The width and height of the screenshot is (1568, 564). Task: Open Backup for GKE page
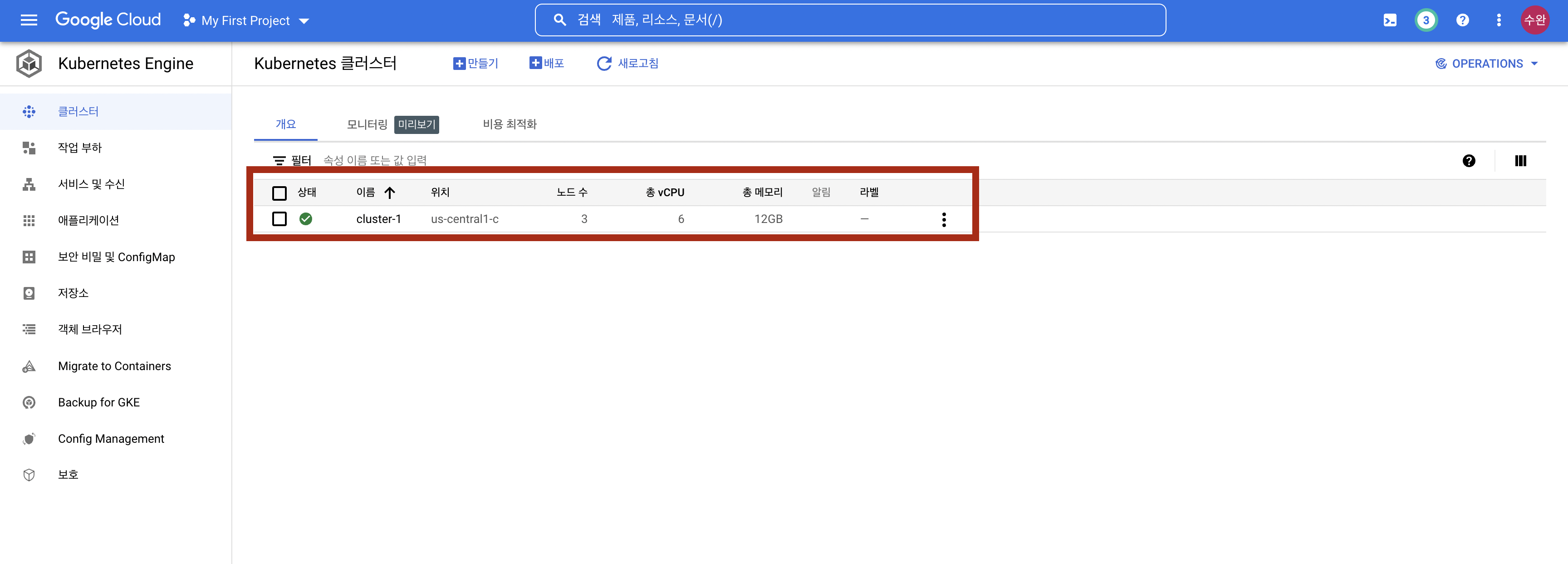pyautogui.click(x=116, y=403)
